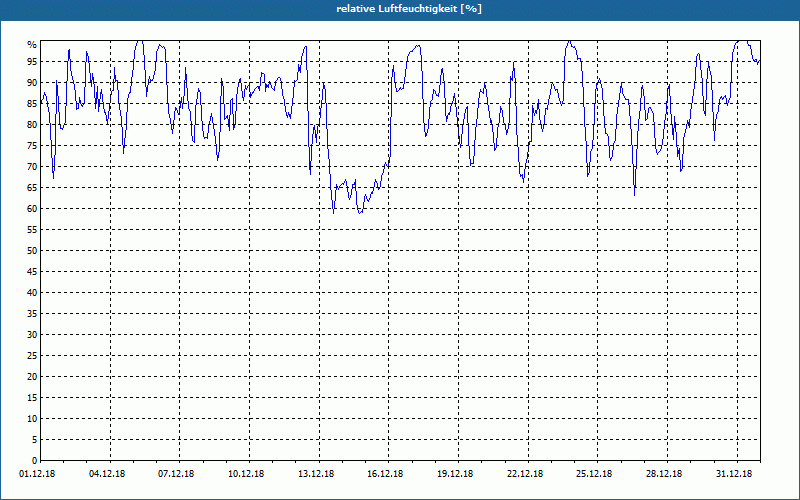Select the x-axis date label 19.12.18
Screen dimensions: 800x500
tap(455, 474)
